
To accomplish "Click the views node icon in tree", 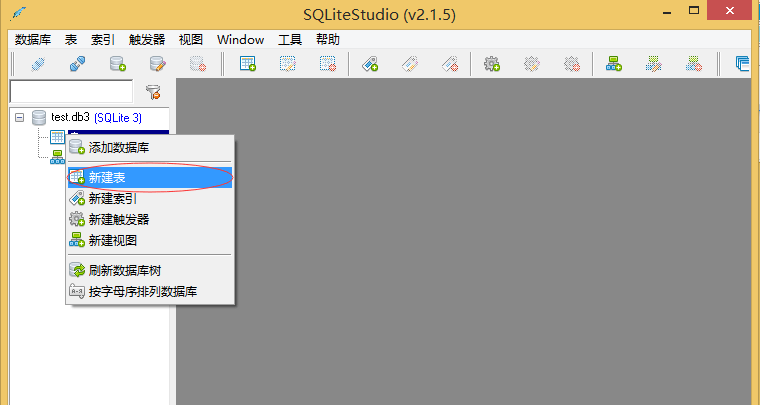I will coord(57,157).
